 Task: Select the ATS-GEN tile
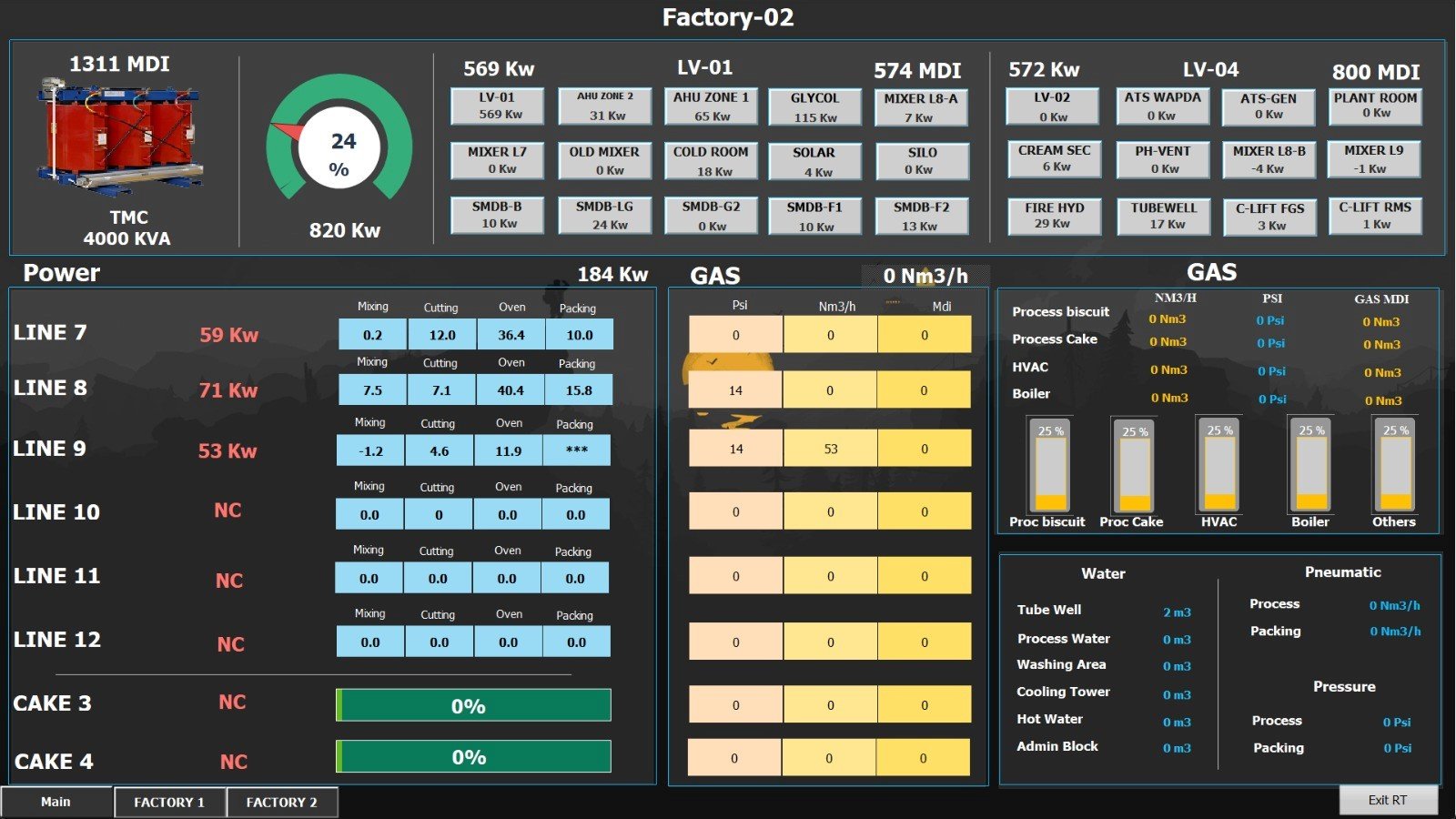click(1269, 106)
